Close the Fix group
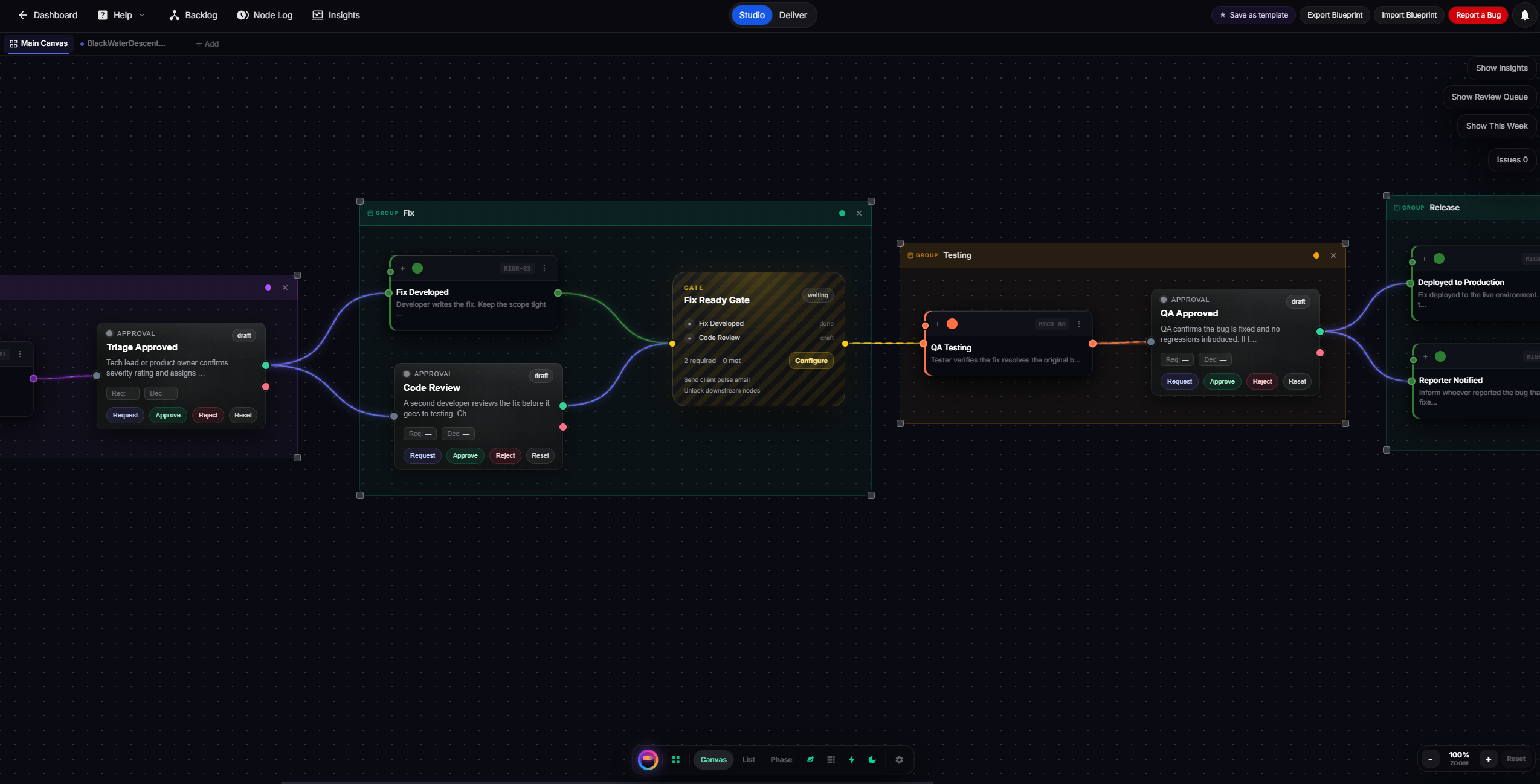The width and height of the screenshot is (1540, 784). point(859,213)
